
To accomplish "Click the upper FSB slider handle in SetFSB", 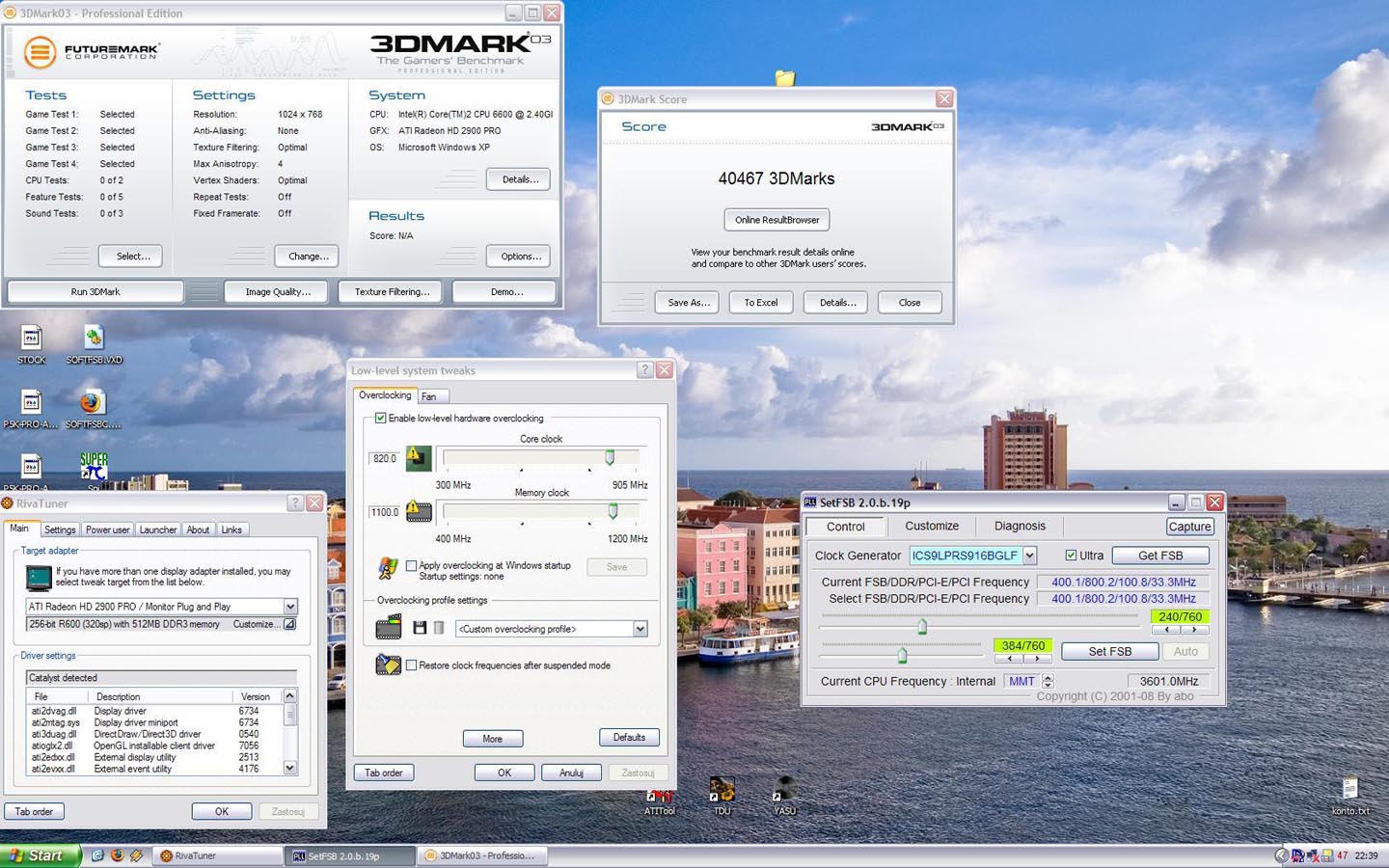I will point(922,627).
